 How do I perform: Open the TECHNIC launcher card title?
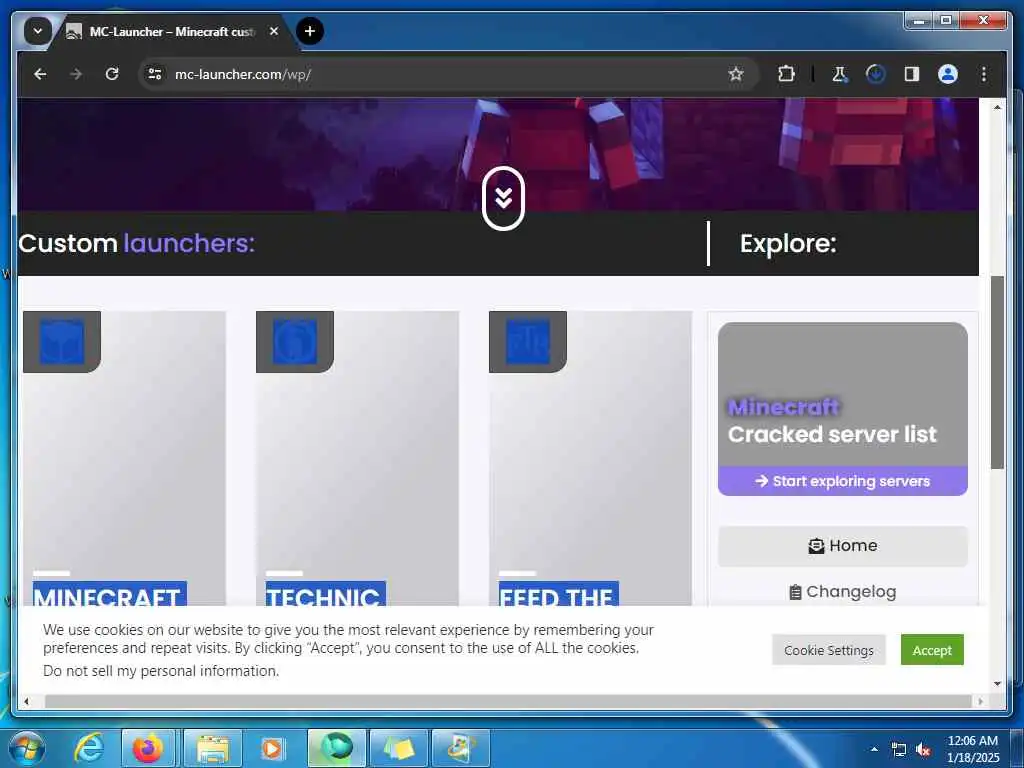click(x=325, y=594)
